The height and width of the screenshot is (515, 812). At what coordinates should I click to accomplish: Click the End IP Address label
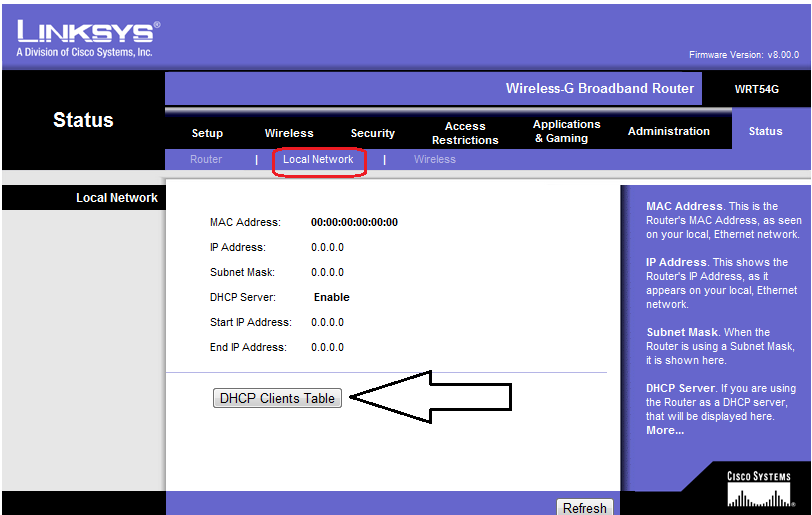tap(248, 347)
